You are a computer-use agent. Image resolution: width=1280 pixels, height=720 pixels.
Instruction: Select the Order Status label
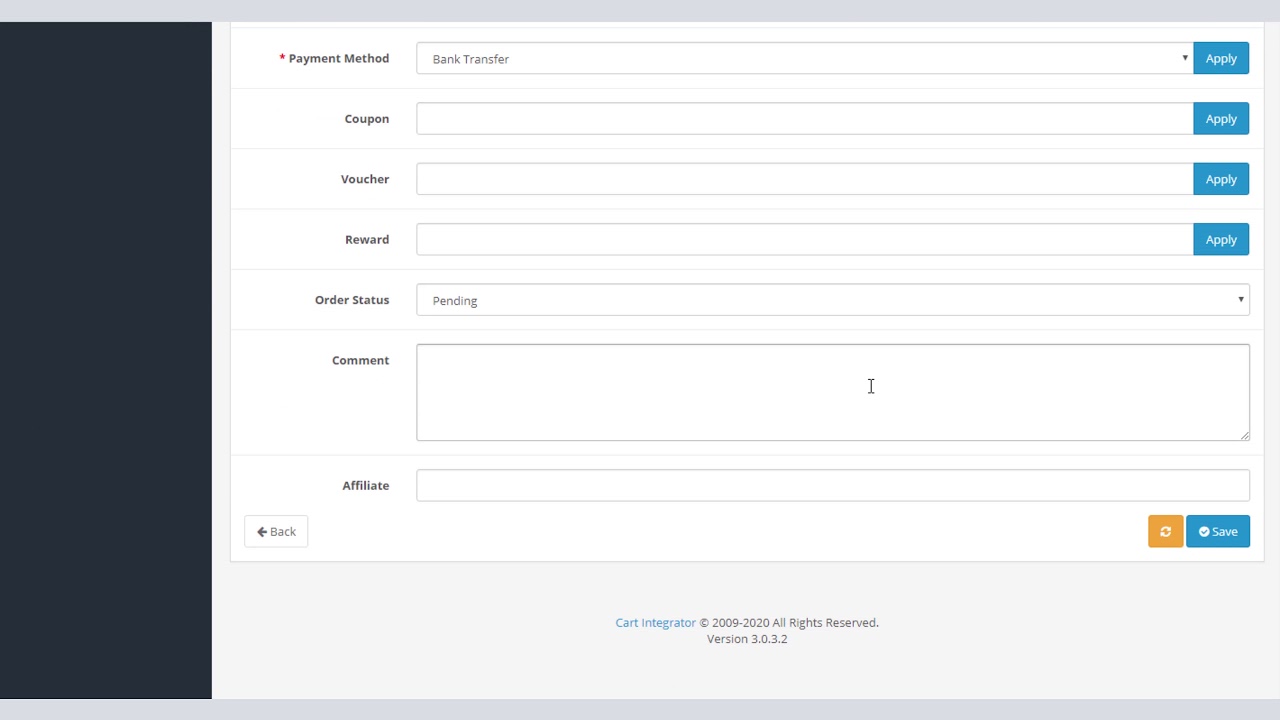(352, 300)
